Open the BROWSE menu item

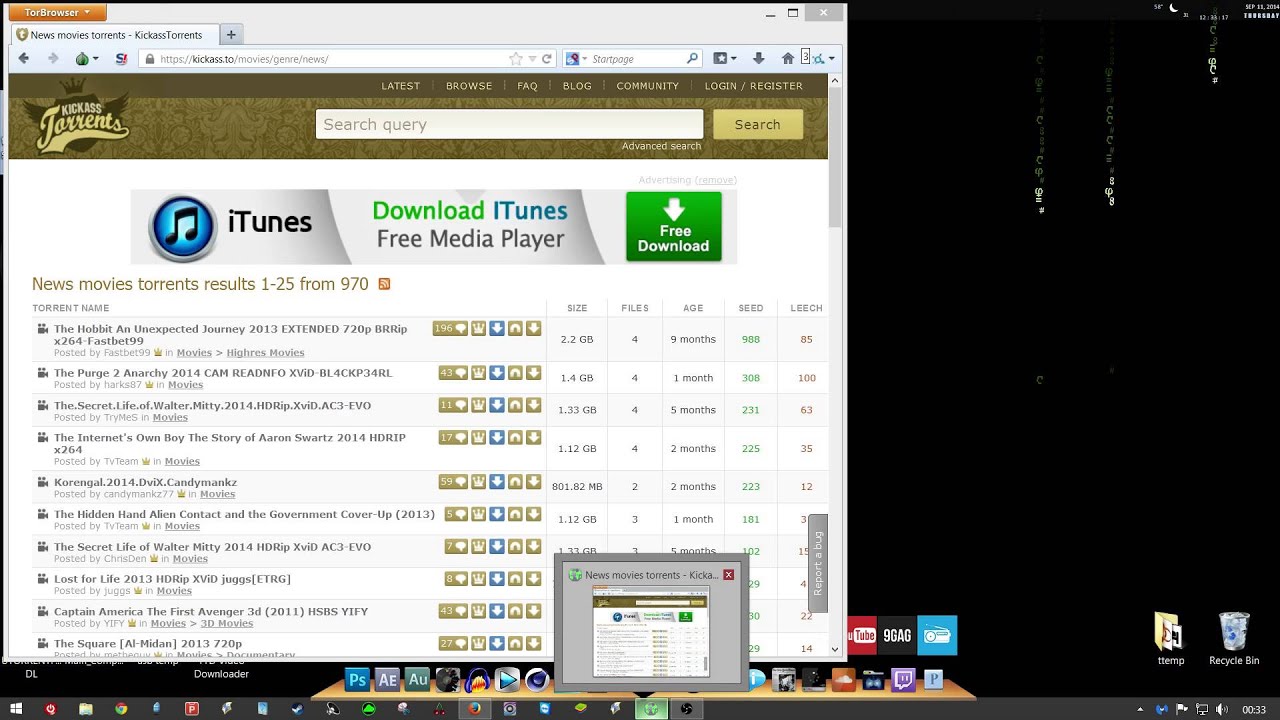point(469,86)
